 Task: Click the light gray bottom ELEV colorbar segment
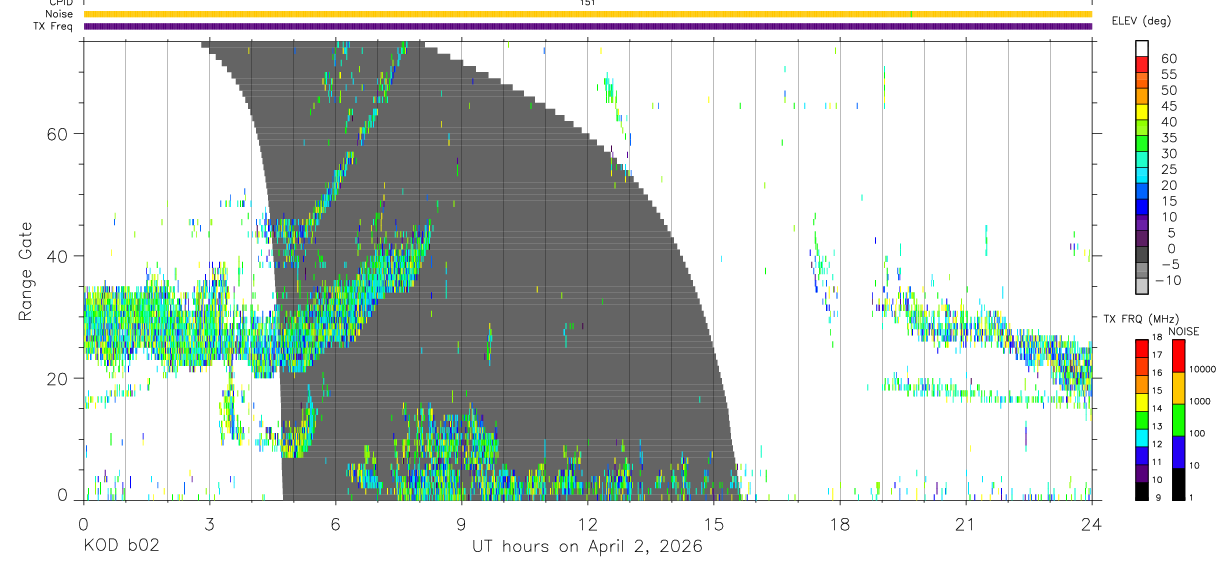pos(1142,288)
